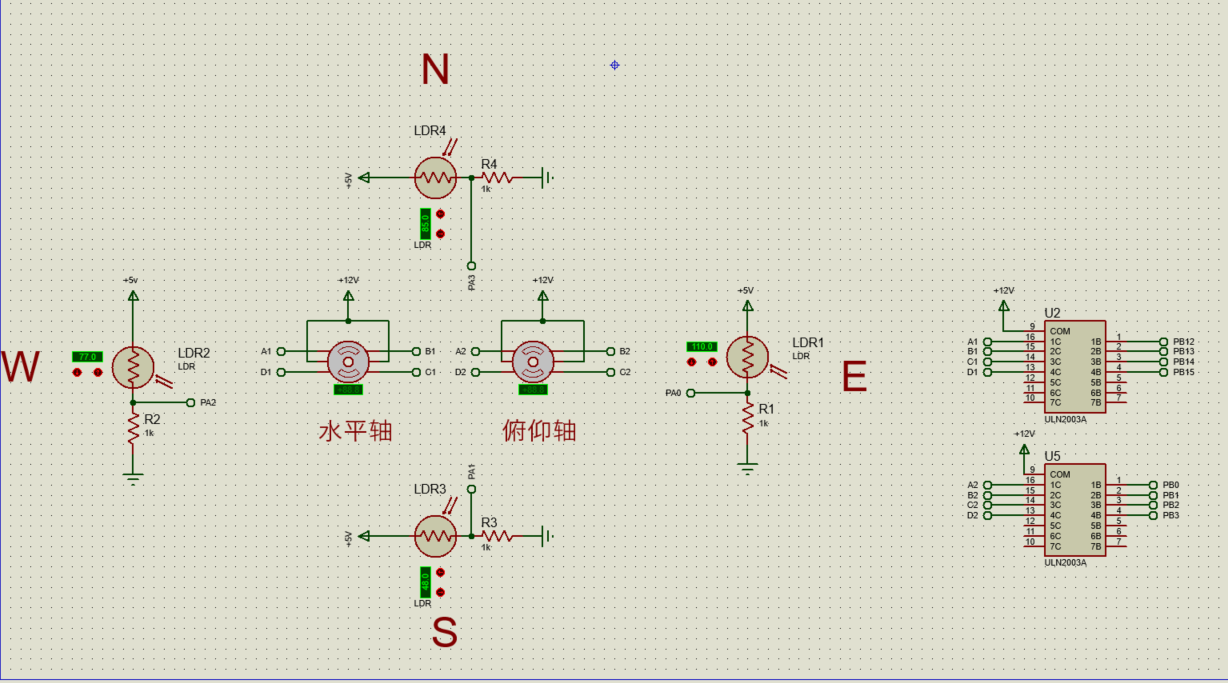Viewport: 1228px width, 683px height.
Task: Select the 水平轴 text label
Action: pyautogui.click(x=355, y=431)
